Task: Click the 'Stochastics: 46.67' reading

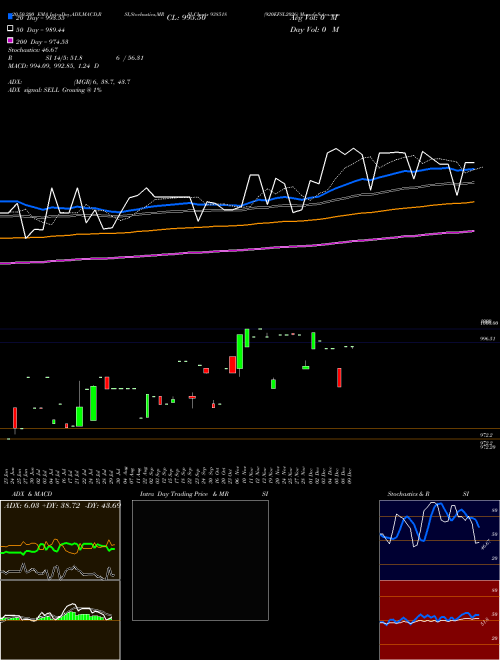Action: tap(32, 50)
